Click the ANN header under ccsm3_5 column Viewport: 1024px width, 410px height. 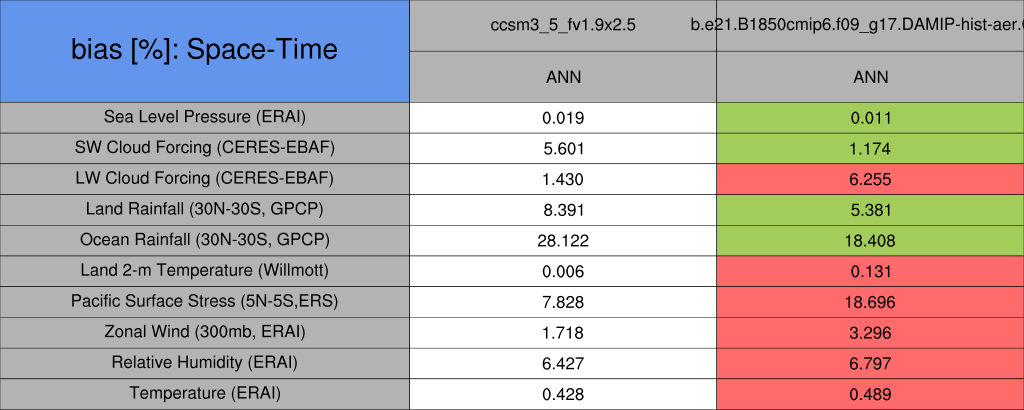coord(563,77)
